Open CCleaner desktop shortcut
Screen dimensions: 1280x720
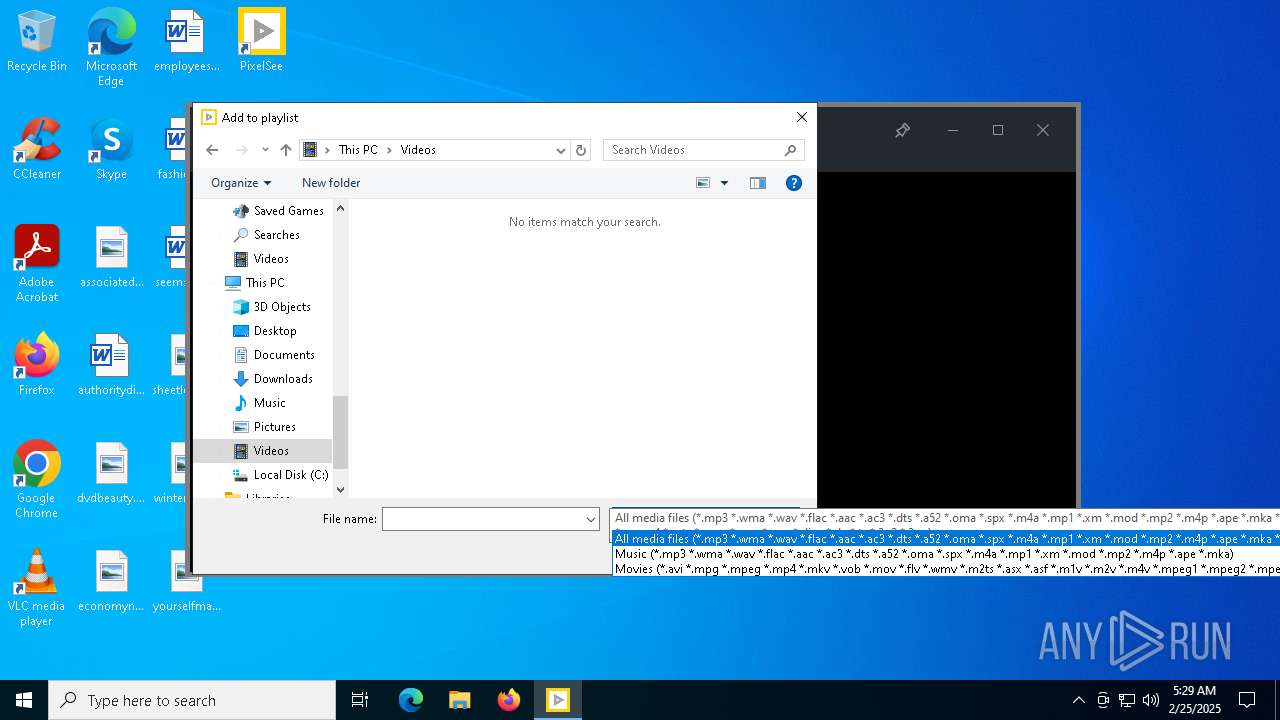pos(37,150)
